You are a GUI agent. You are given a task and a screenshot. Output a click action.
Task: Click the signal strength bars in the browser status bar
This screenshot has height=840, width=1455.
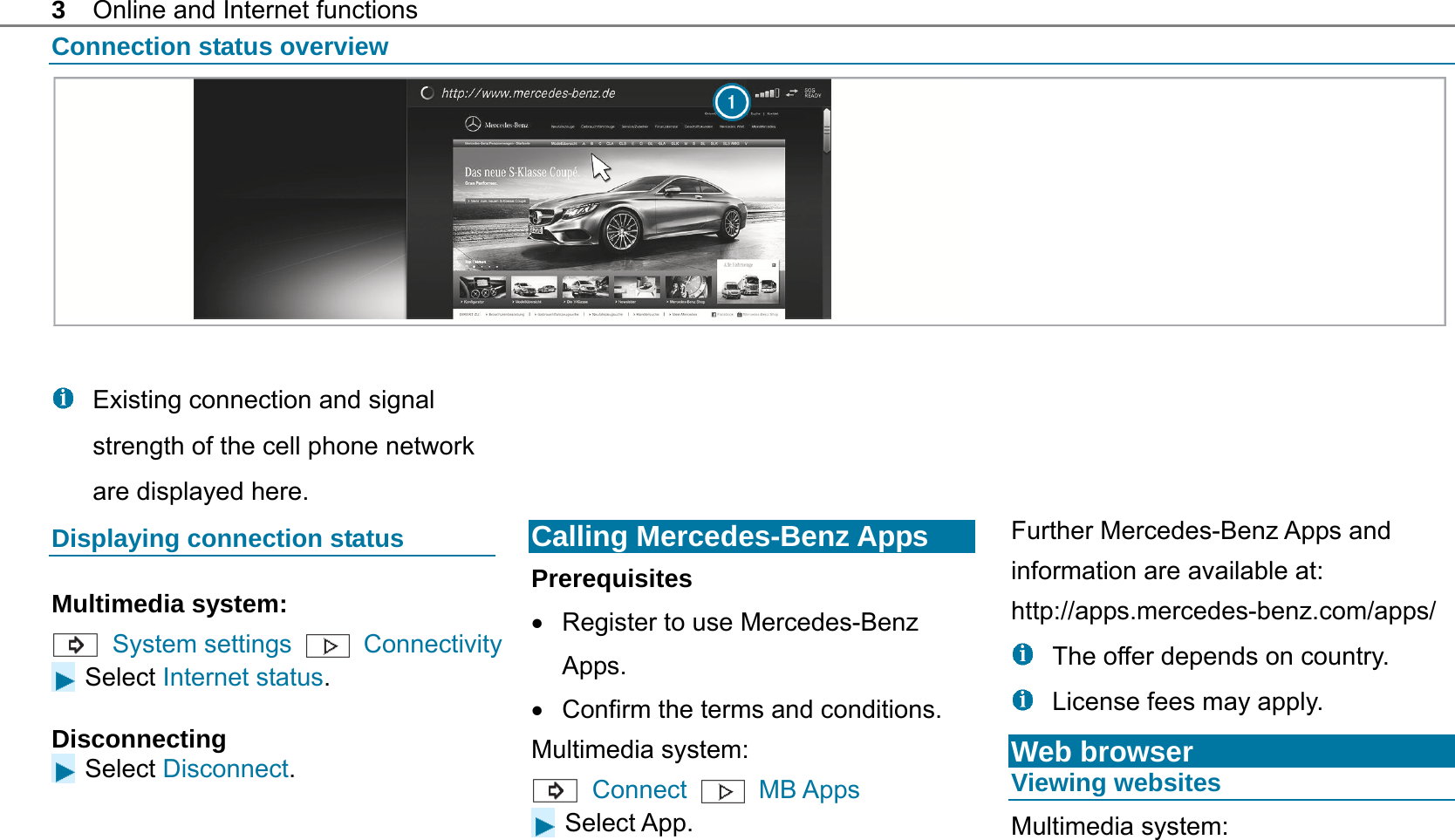tap(767, 93)
